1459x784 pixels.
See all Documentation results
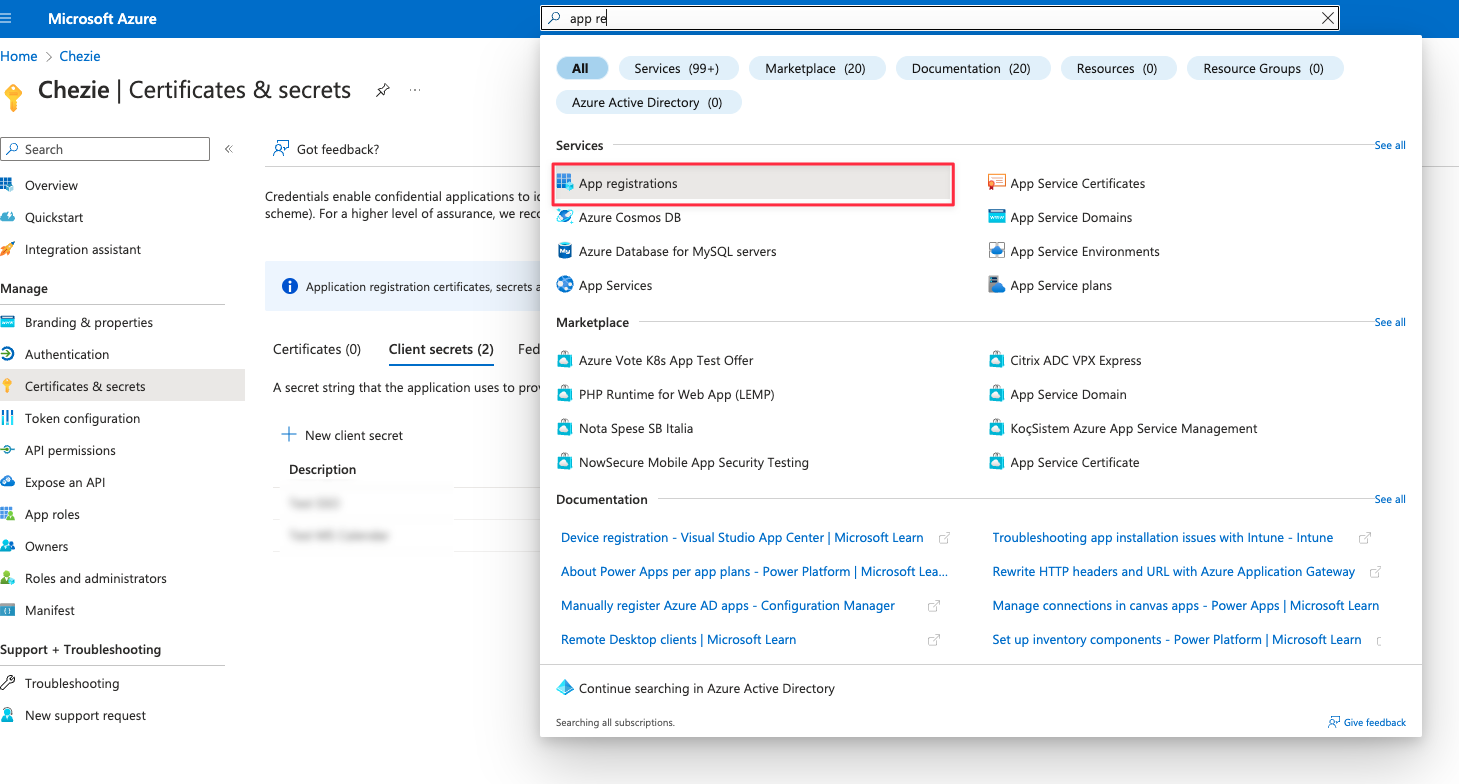click(x=1390, y=499)
